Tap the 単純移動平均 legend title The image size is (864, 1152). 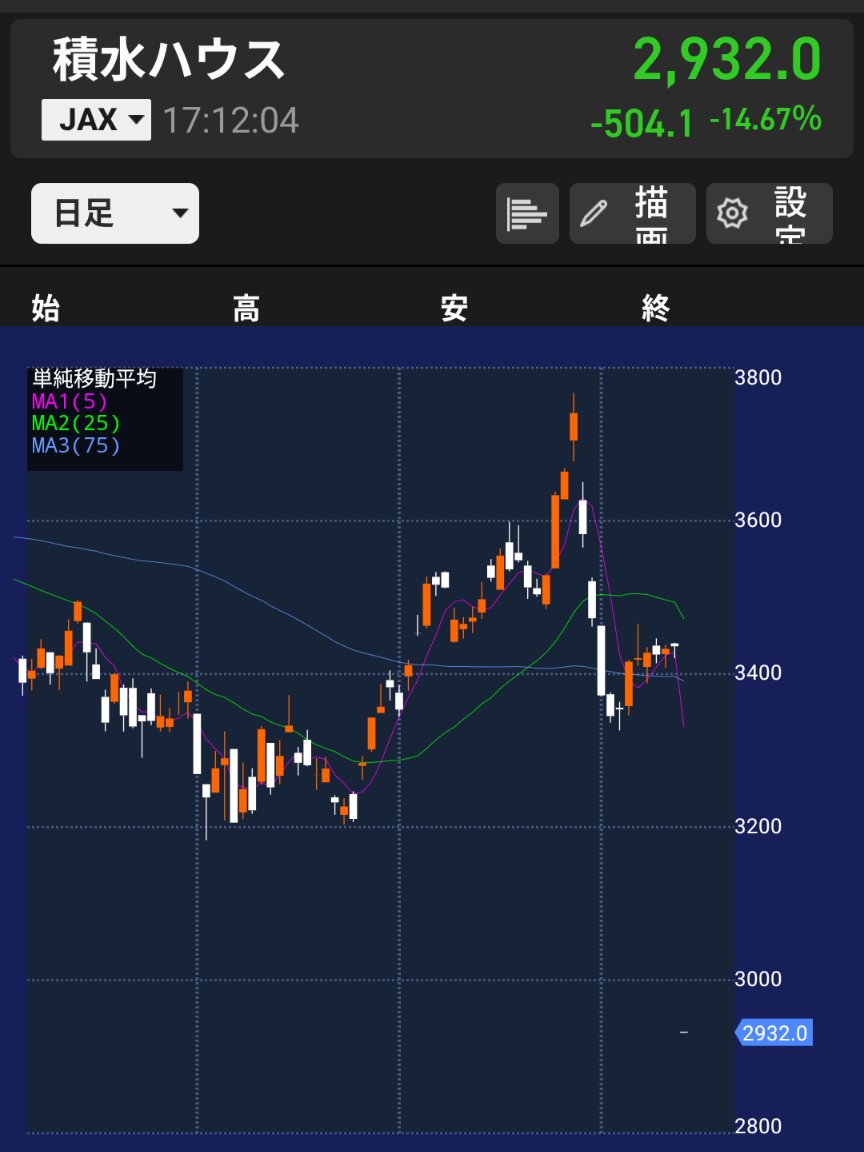click(x=94, y=379)
